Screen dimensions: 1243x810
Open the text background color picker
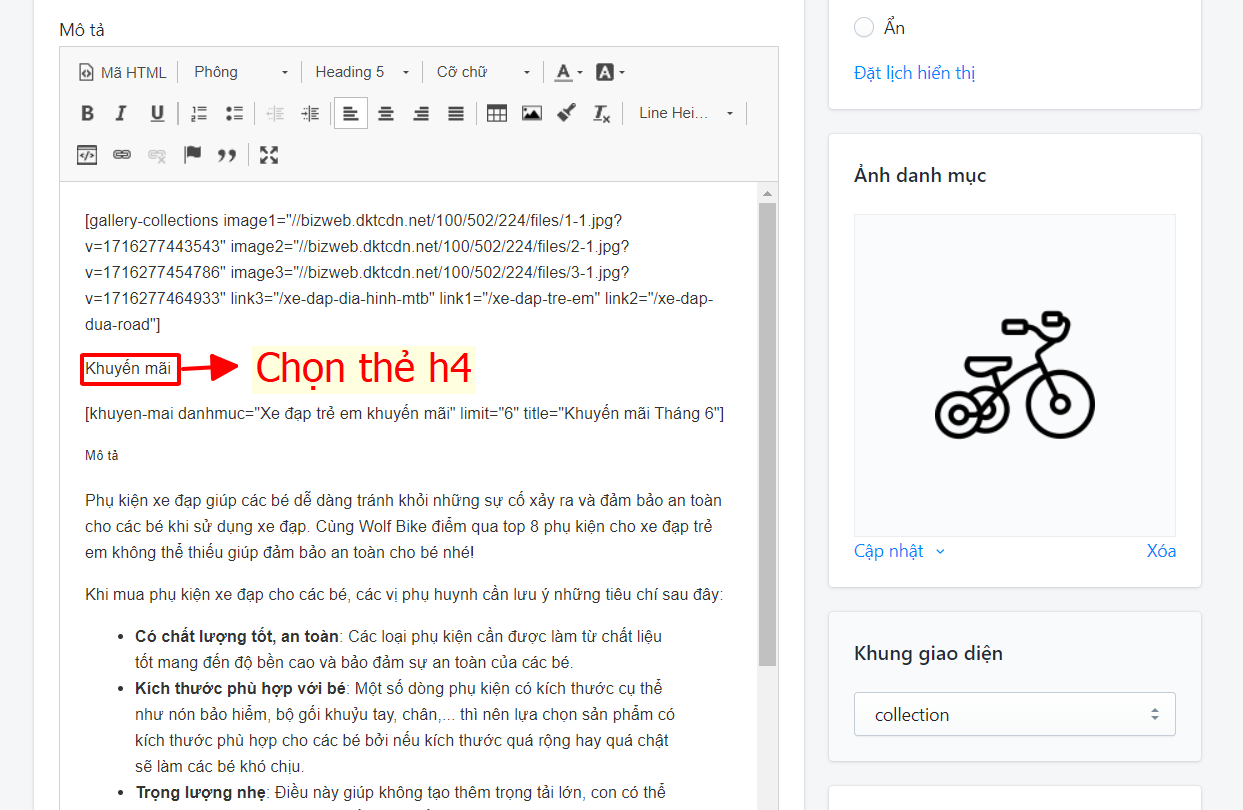coord(610,72)
